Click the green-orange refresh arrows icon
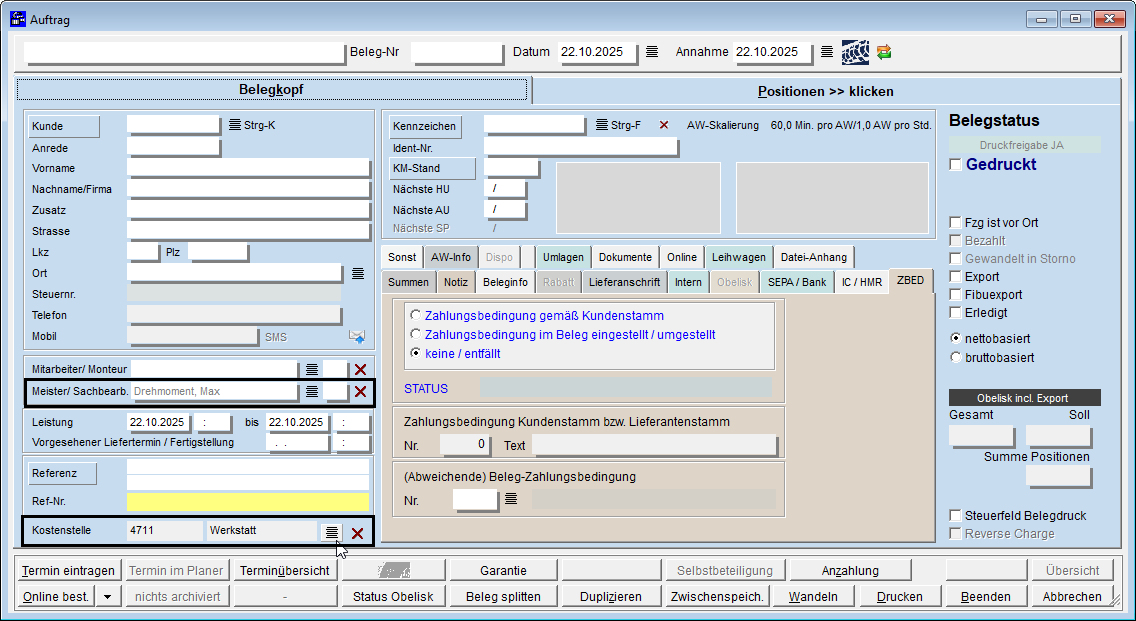This screenshot has width=1136, height=621. pyautogui.click(x=884, y=52)
